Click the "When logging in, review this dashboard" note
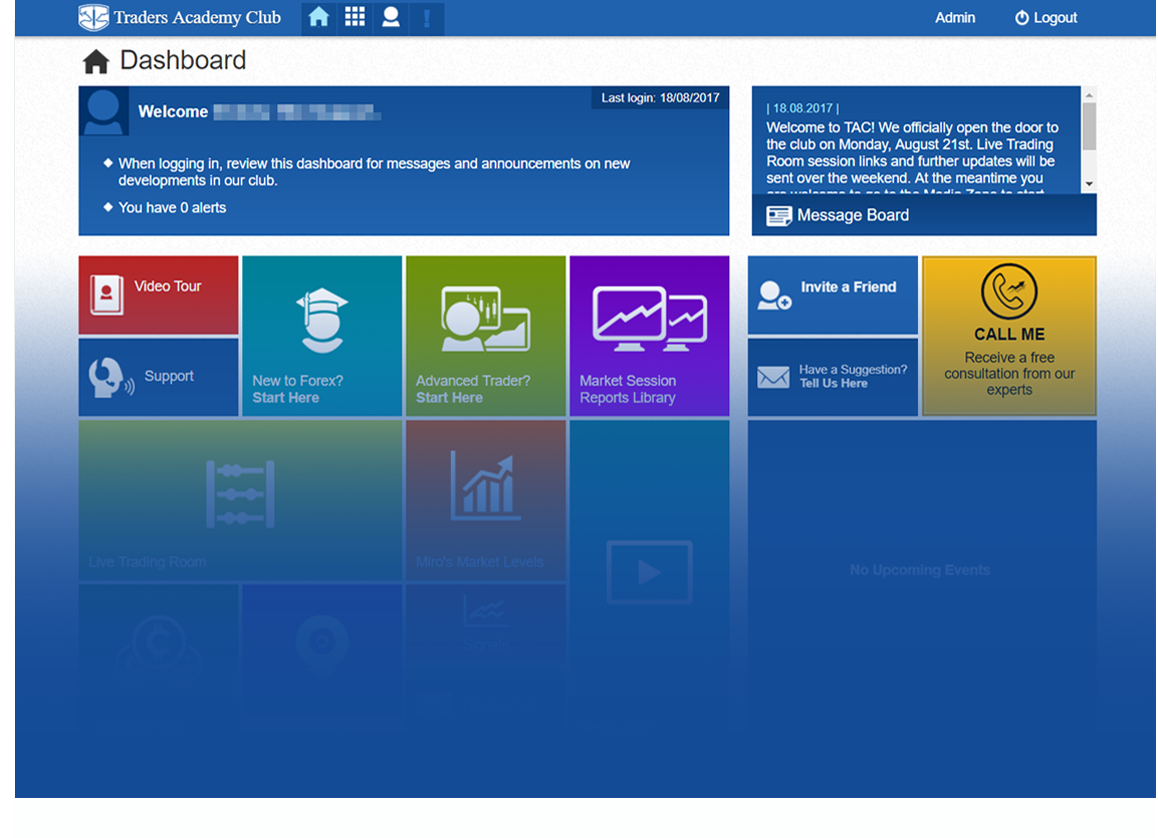This screenshot has width=1158, height=838. [x=374, y=172]
